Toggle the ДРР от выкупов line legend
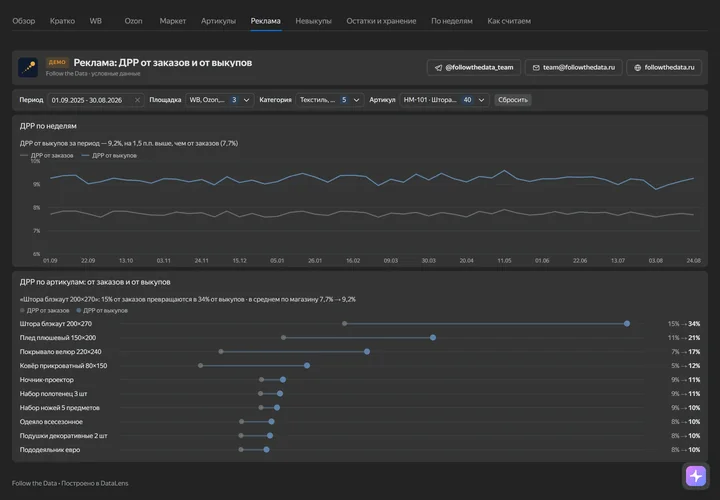 [109, 156]
